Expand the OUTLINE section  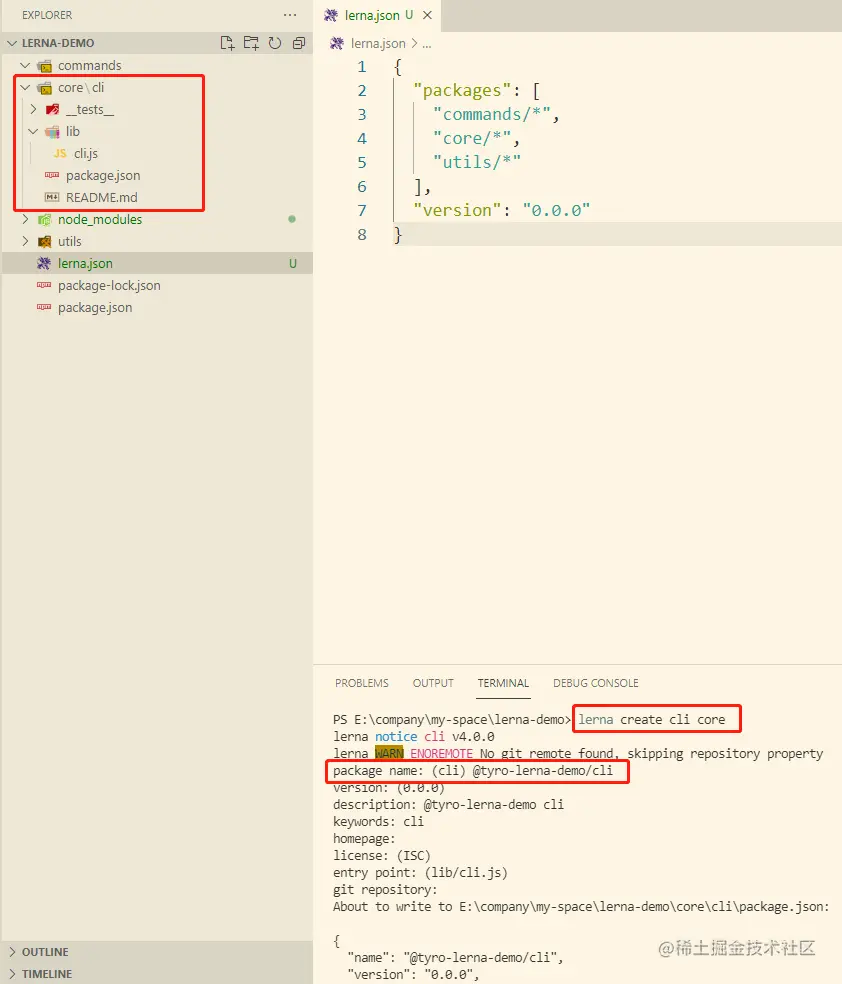click(12, 952)
